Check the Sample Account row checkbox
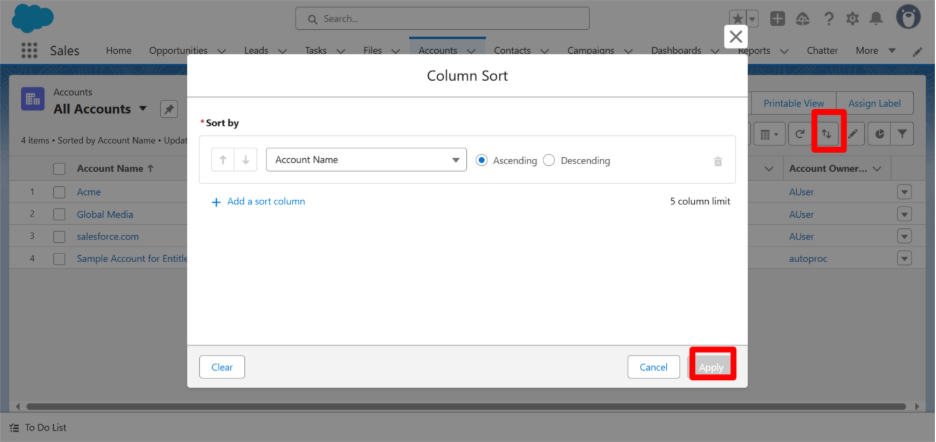936x442 pixels. 59,259
